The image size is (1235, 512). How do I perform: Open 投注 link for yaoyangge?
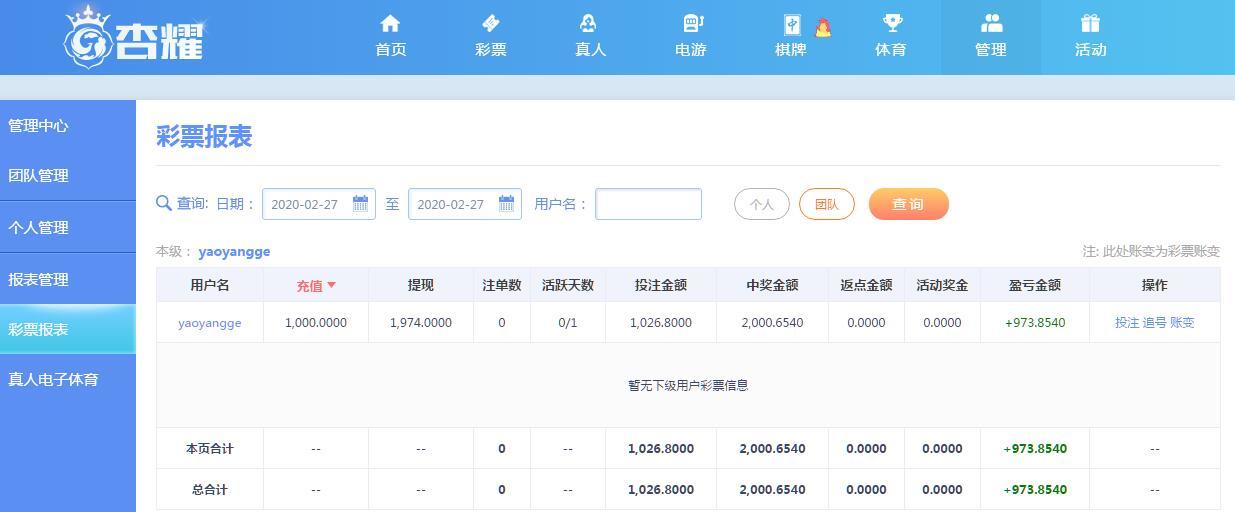pos(1127,322)
